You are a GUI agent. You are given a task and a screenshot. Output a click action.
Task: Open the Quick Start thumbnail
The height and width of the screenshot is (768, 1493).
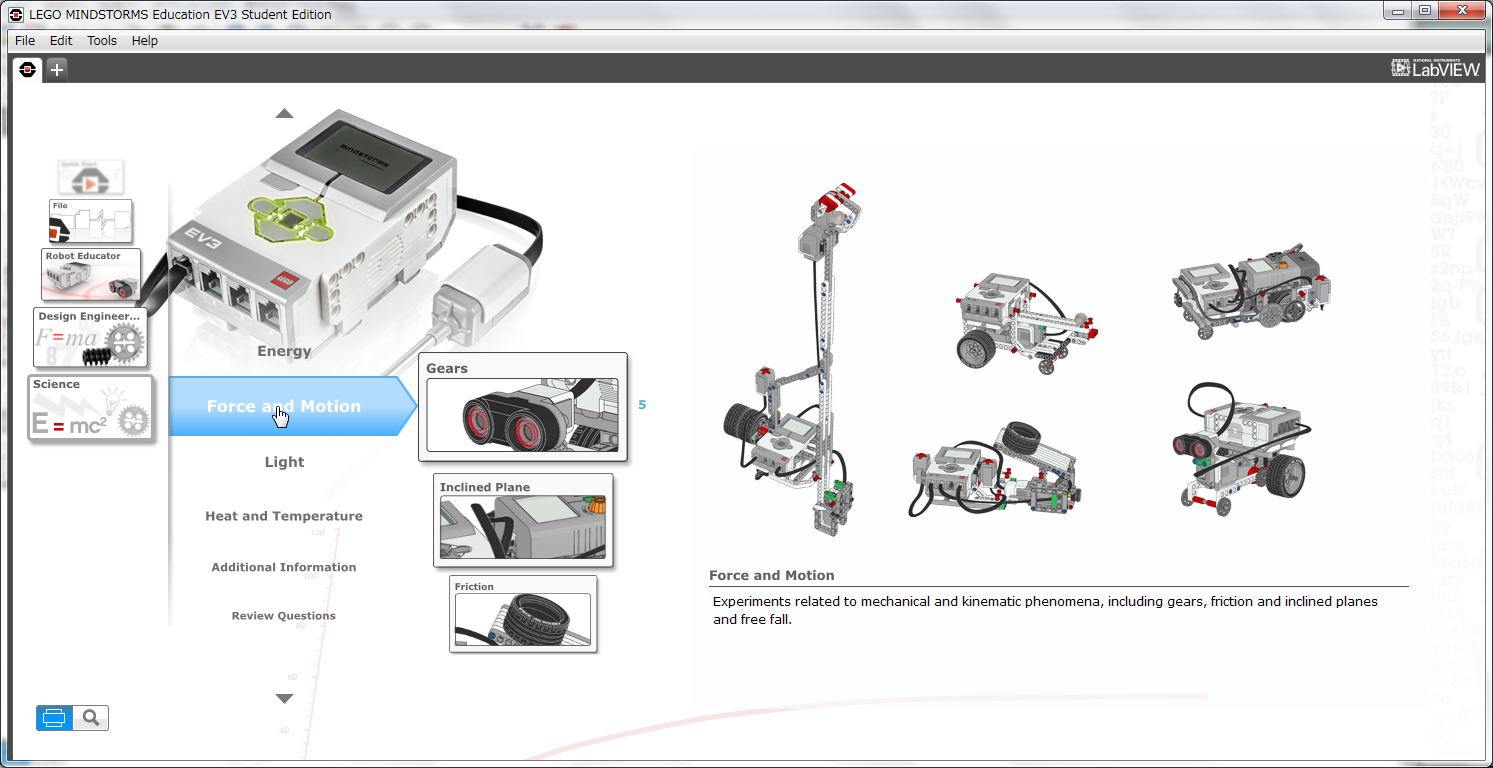pyautogui.click(x=91, y=177)
